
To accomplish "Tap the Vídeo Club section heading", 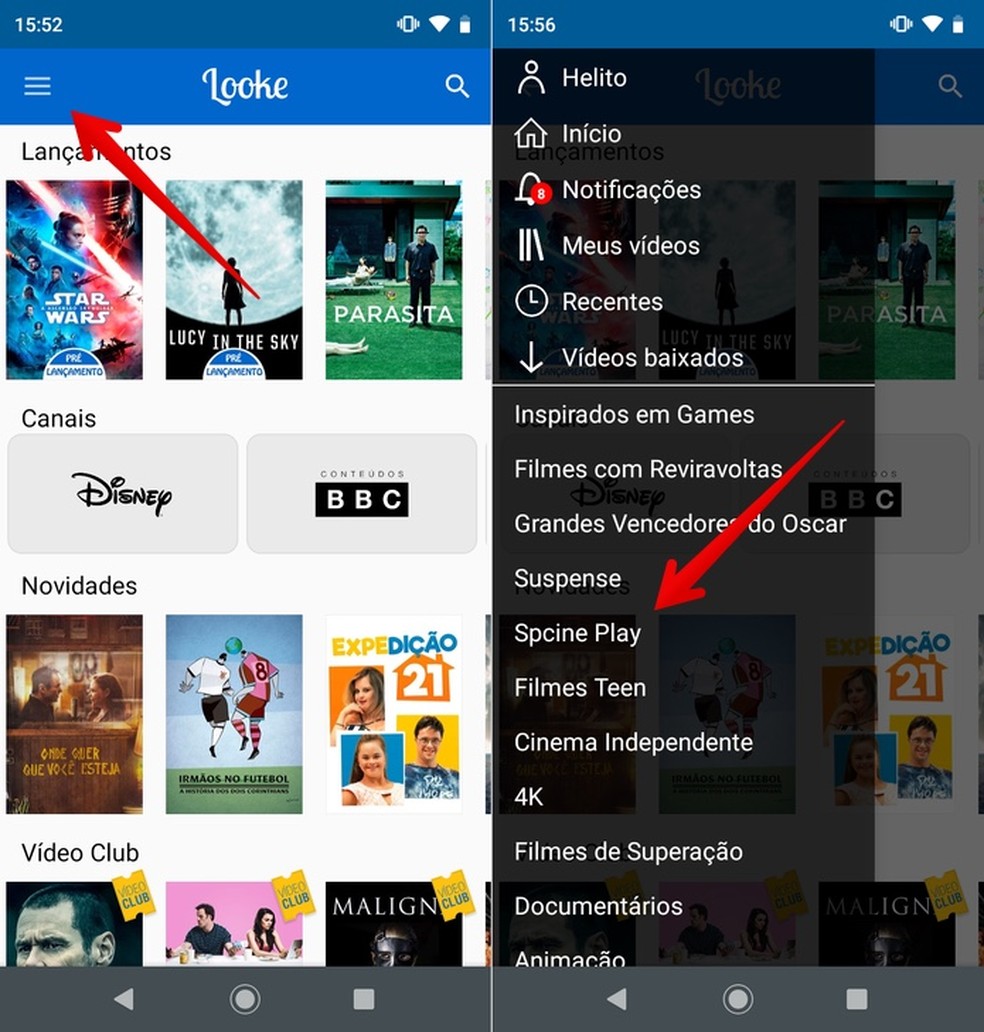I will [80, 852].
